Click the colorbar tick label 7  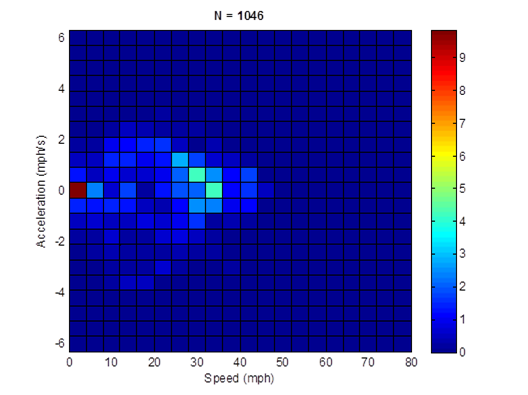tap(462, 123)
